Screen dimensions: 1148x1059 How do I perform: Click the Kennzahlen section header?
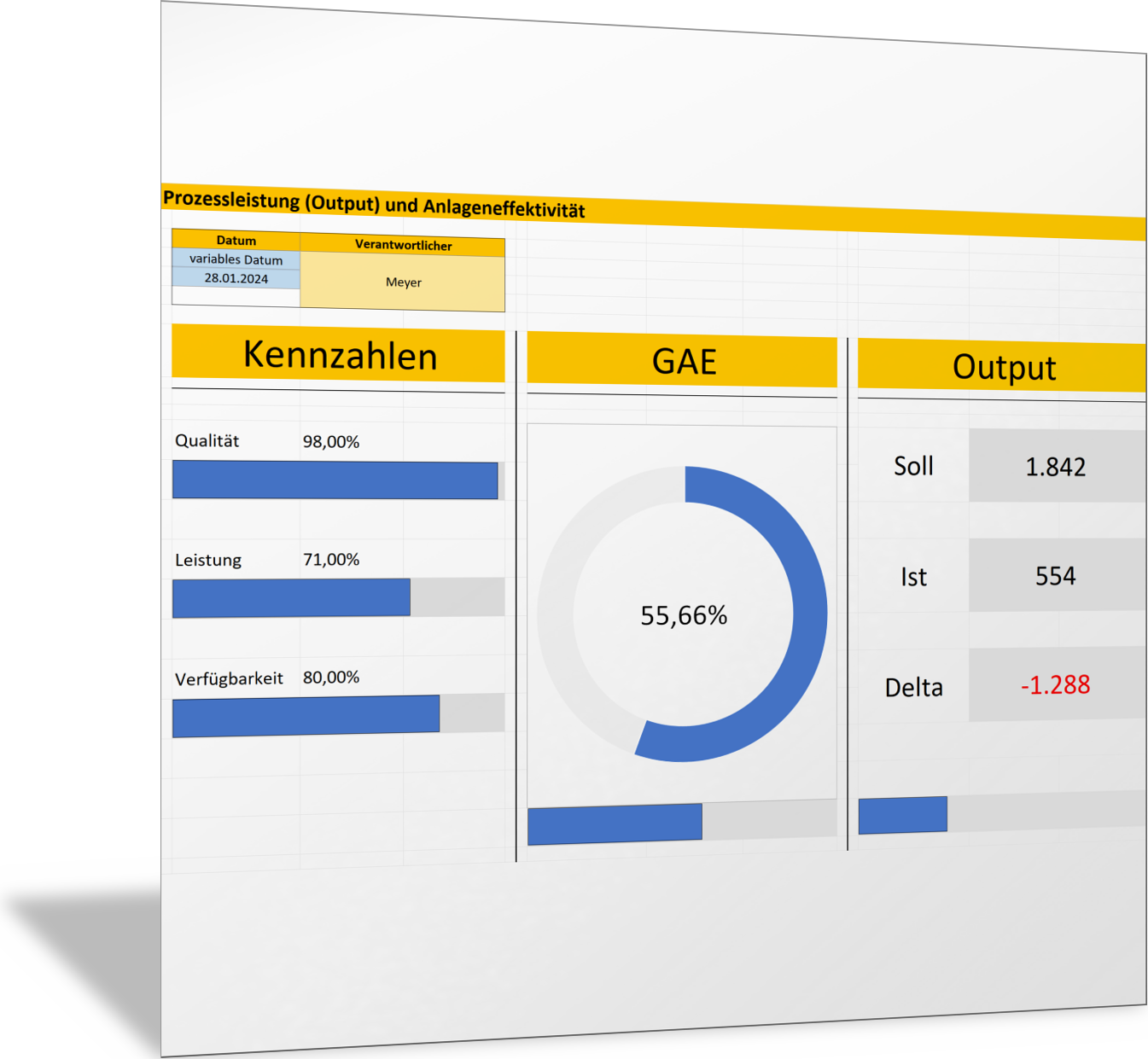pos(339,355)
